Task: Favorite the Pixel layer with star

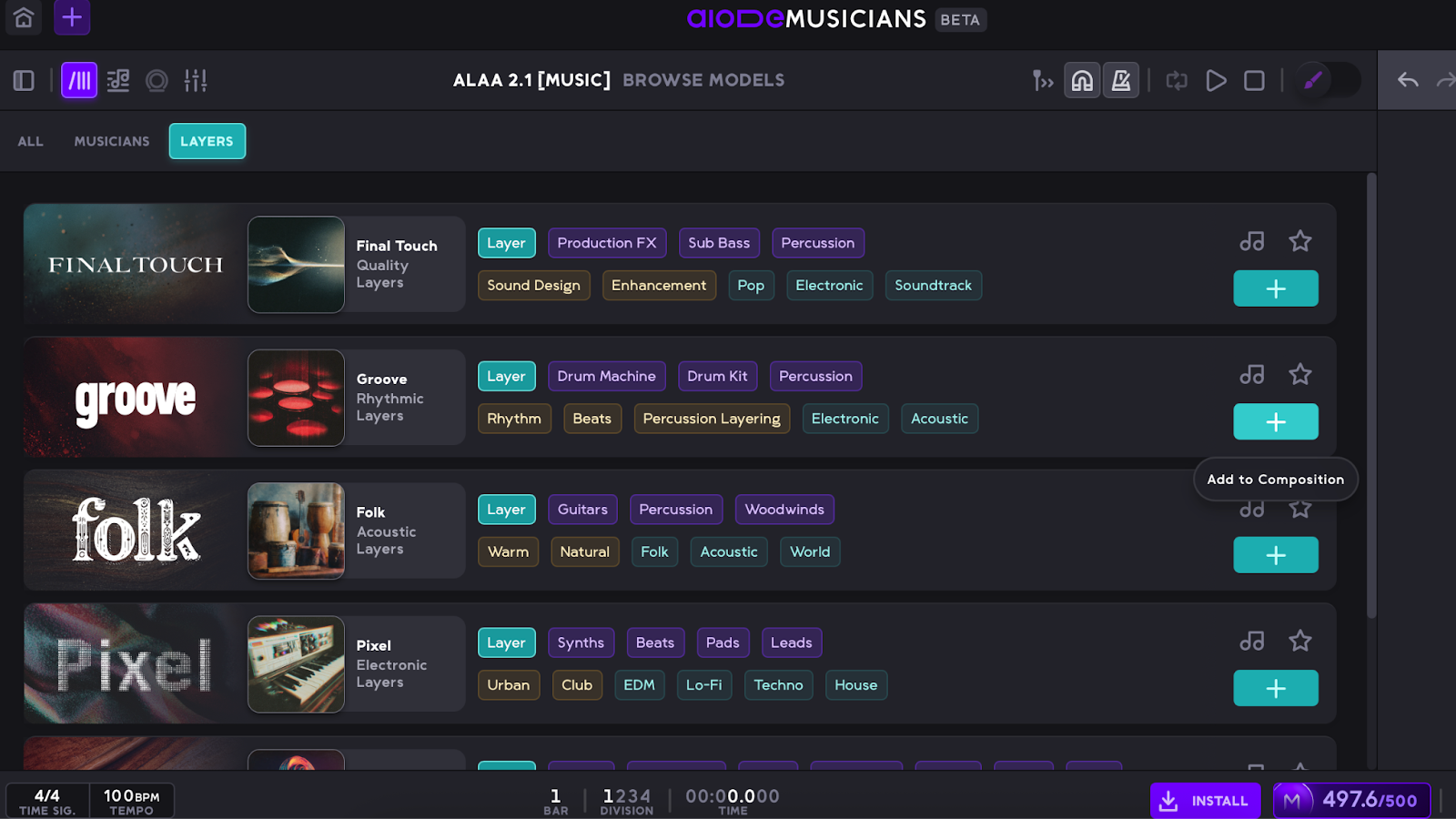Action: point(1299,641)
